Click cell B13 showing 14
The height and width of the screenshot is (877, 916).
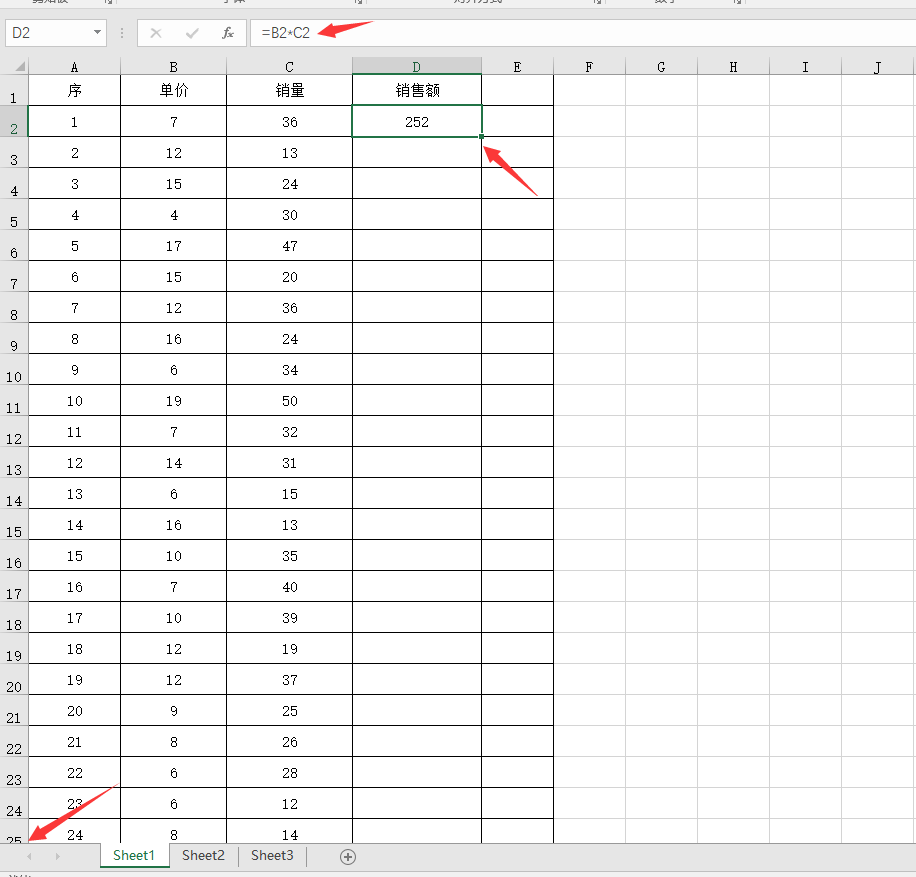point(174,462)
